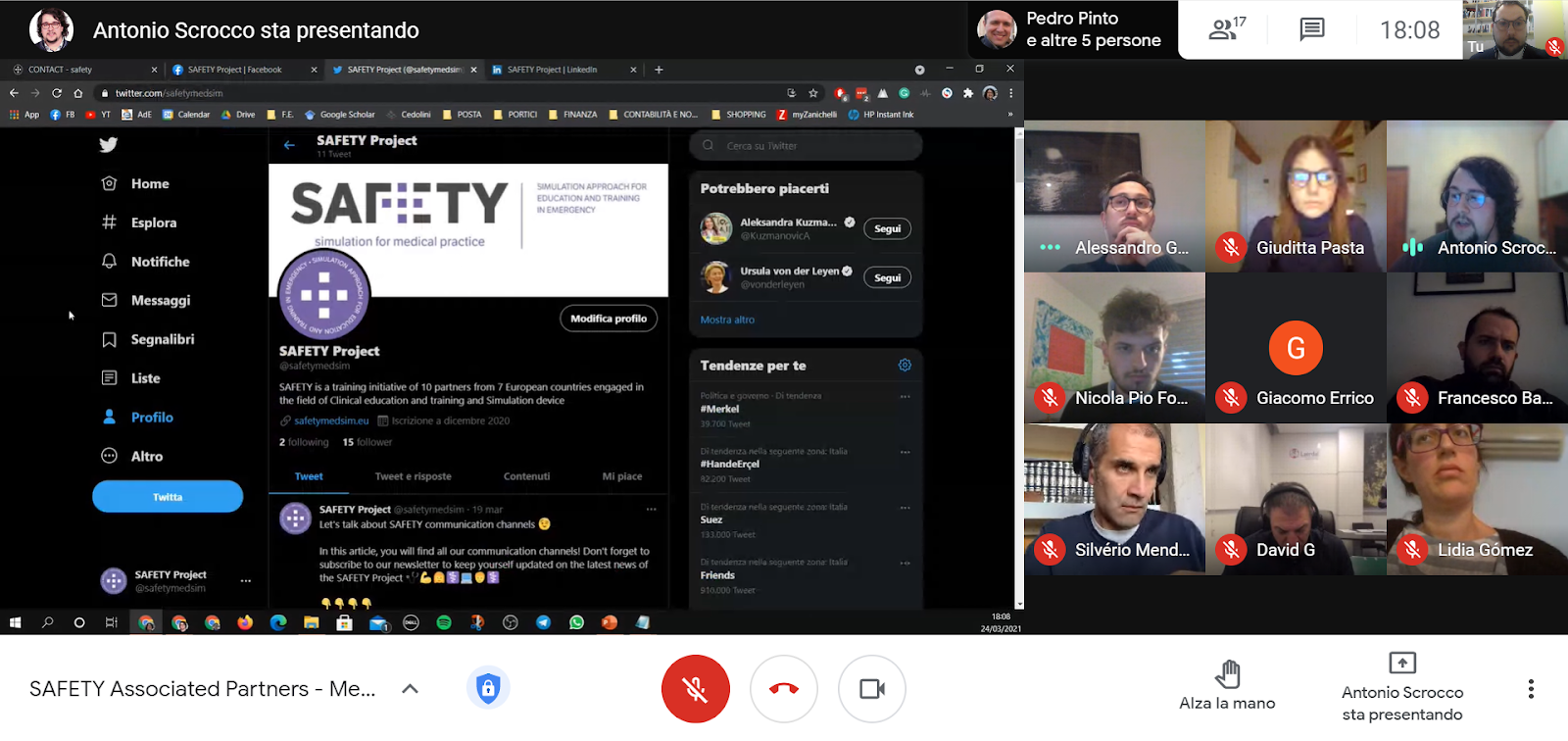
Task: Open the Calendar bookmark
Action: tap(186, 115)
